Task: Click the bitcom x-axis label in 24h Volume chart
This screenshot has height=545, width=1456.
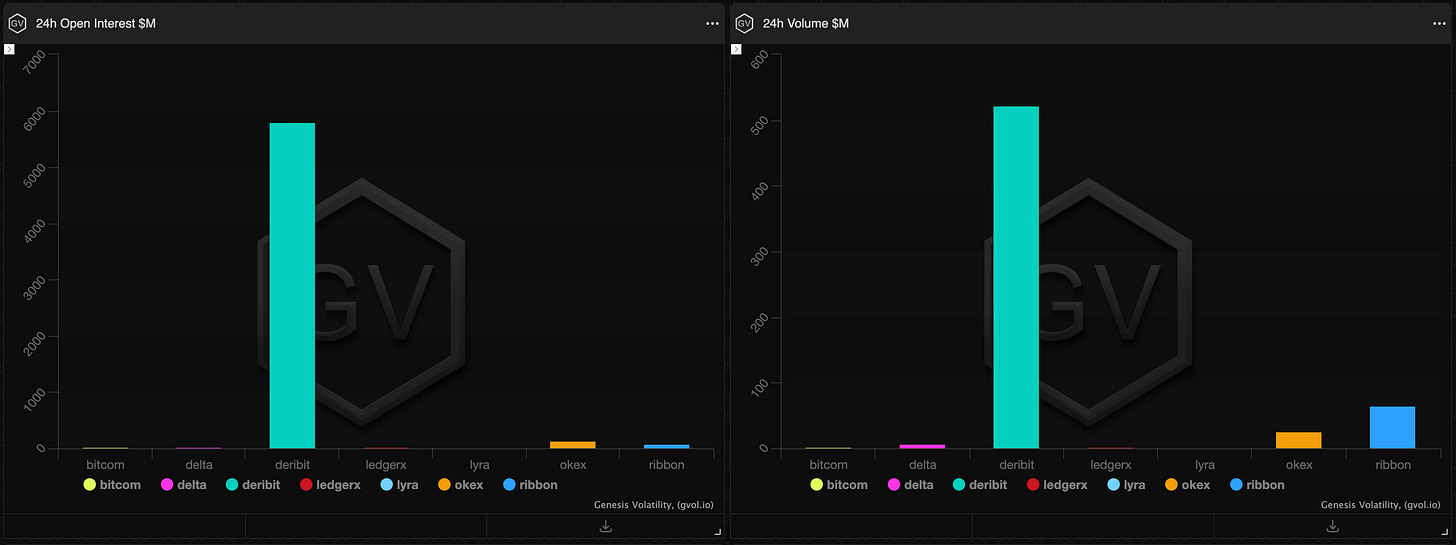Action: point(829,465)
